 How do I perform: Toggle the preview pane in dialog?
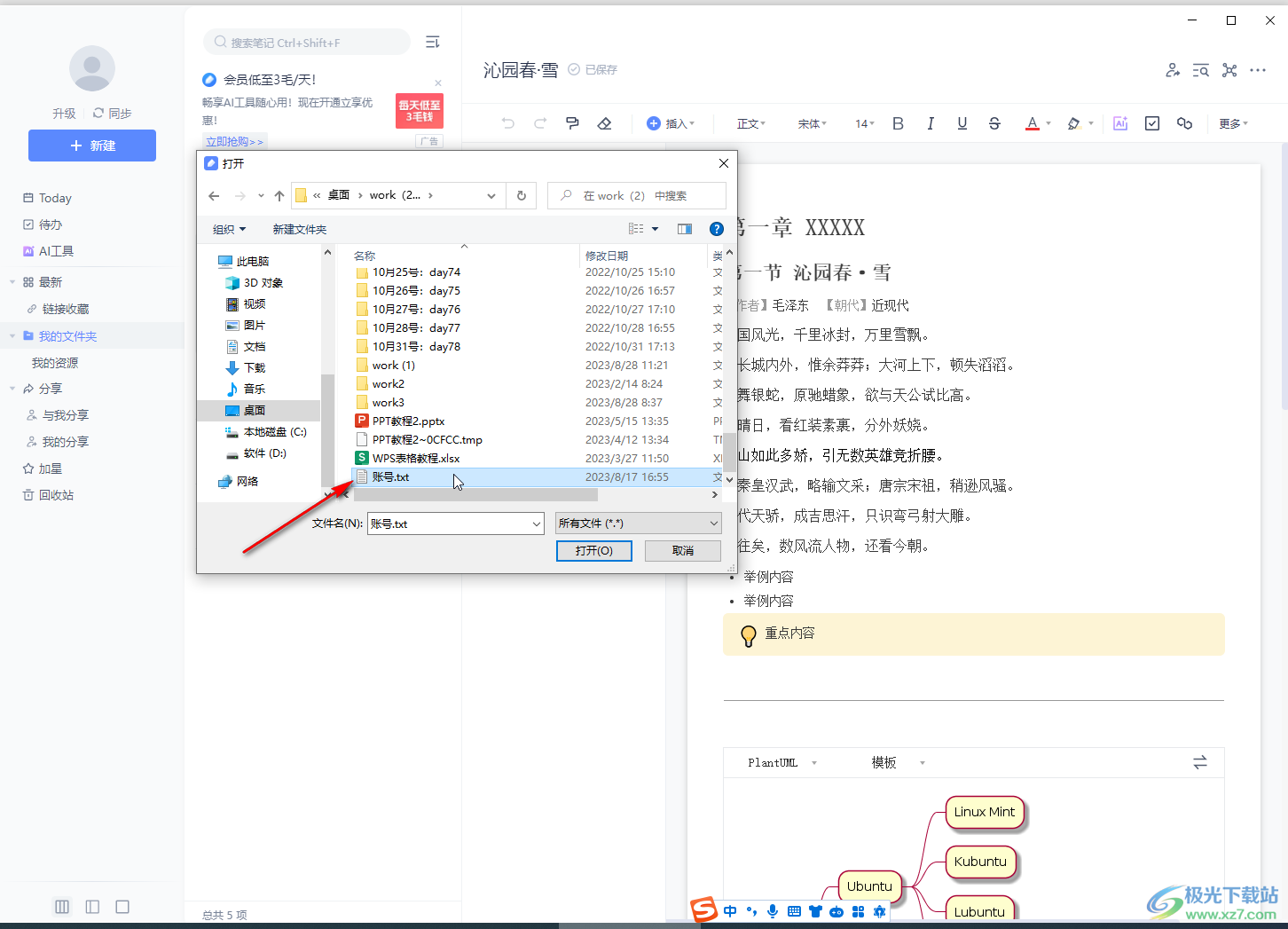(x=685, y=229)
